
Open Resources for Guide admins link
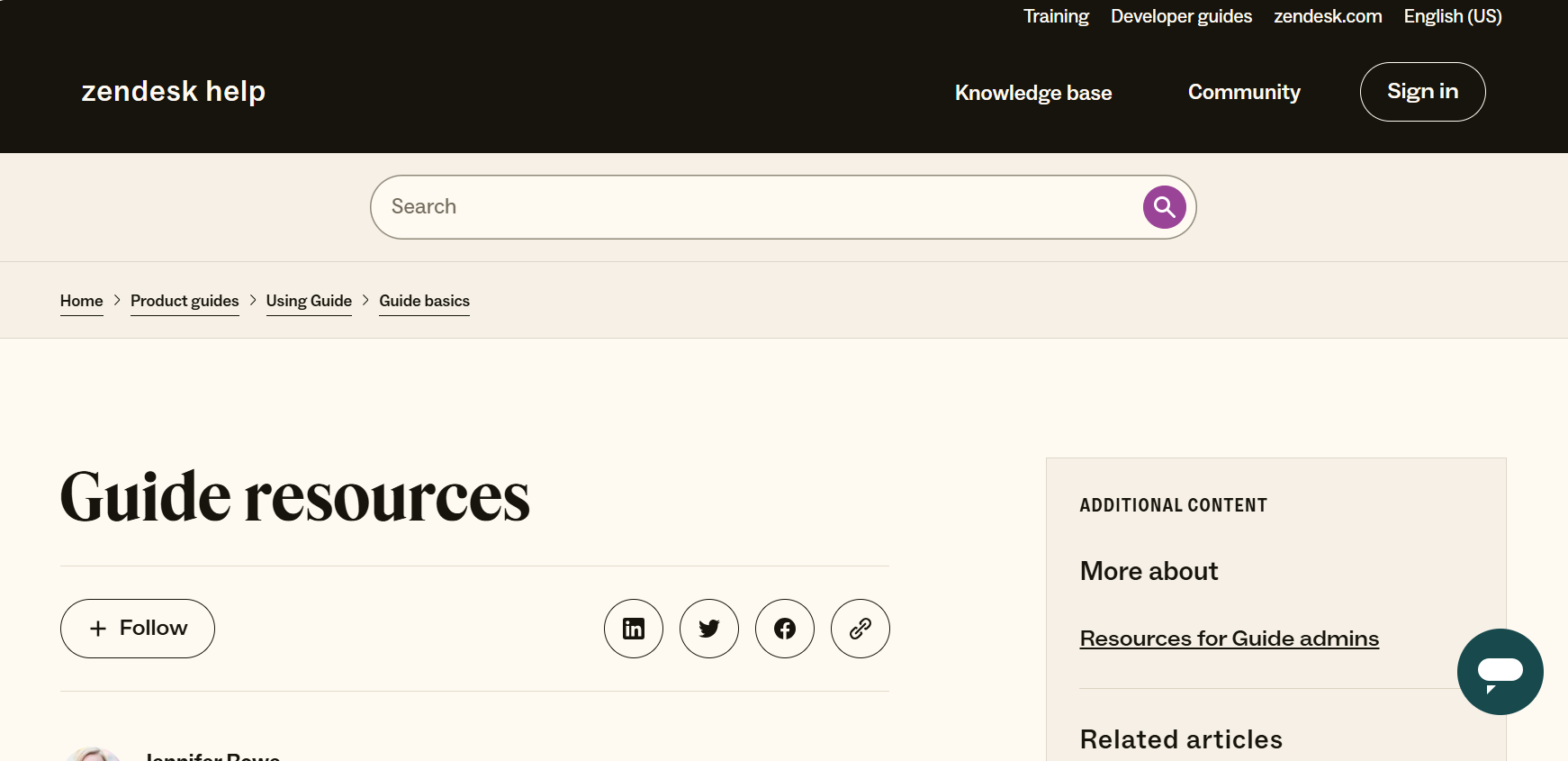[1230, 639]
